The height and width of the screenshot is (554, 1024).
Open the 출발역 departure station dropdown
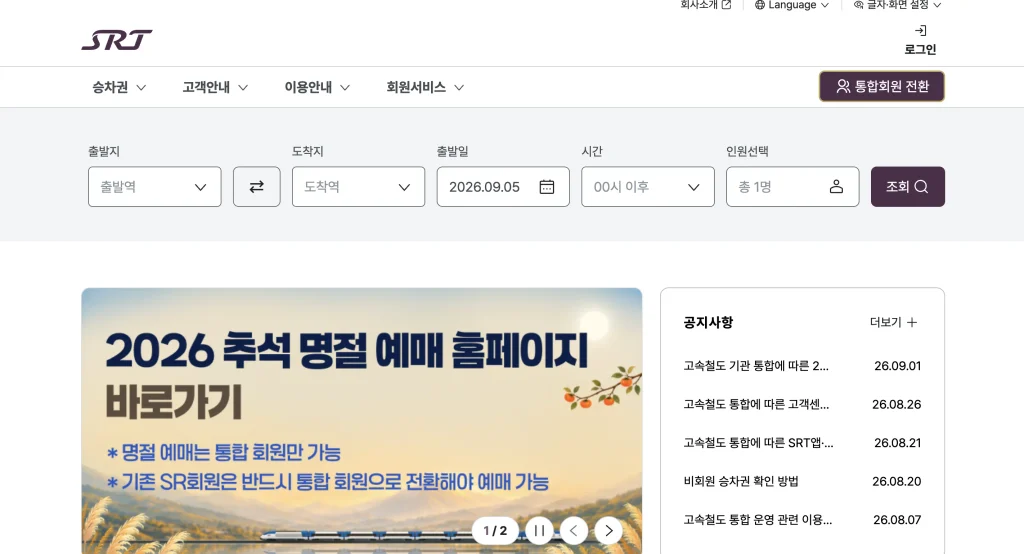click(155, 187)
